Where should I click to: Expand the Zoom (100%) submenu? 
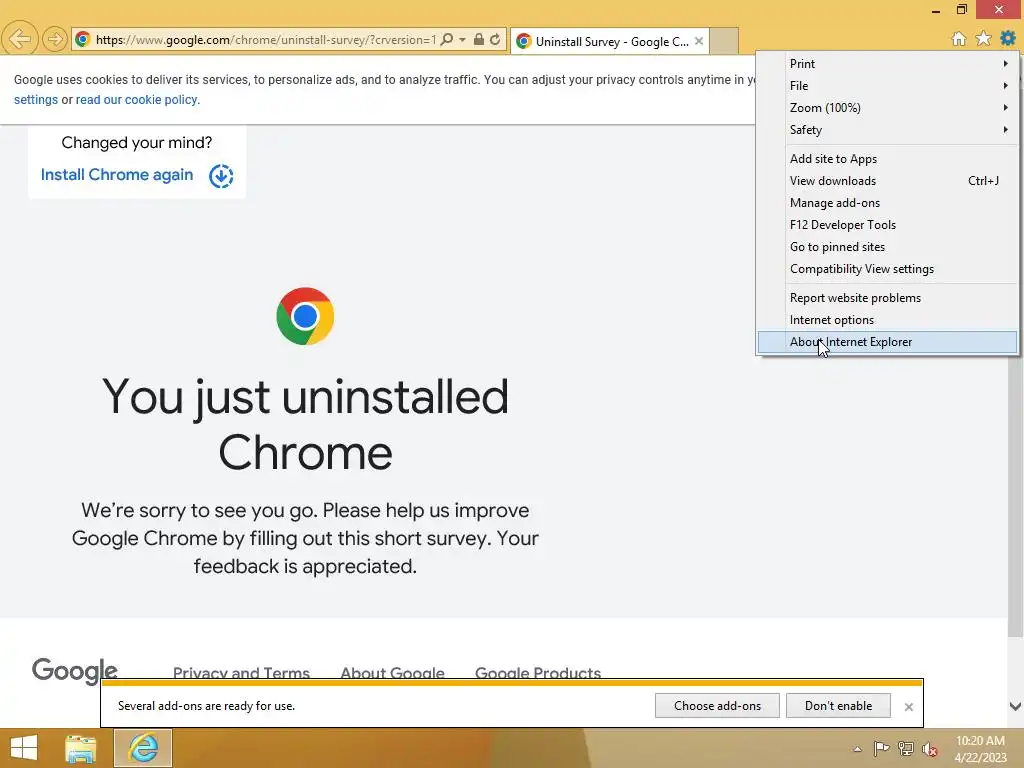click(888, 108)
